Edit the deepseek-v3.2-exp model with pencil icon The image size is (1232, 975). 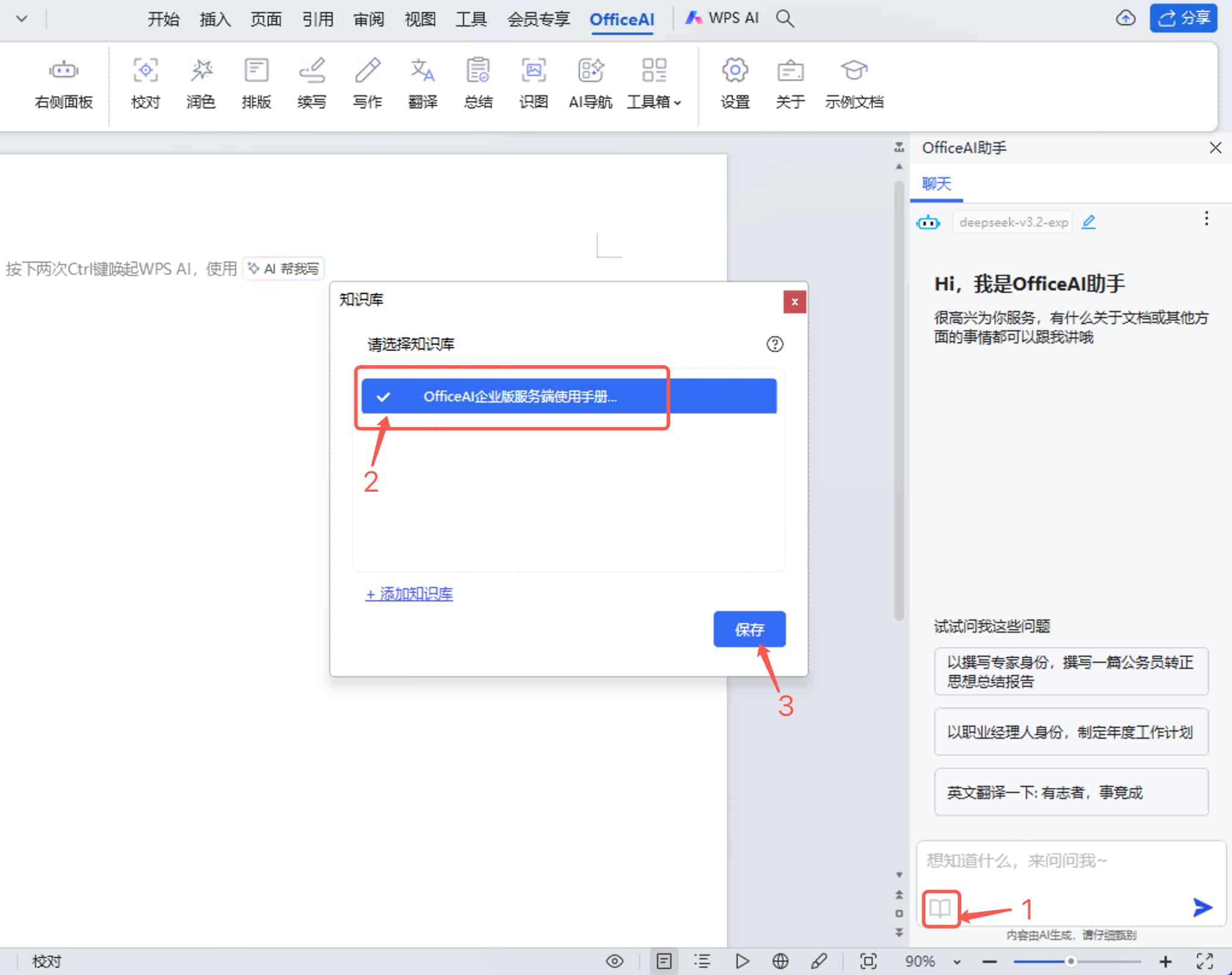(1089, 222)
